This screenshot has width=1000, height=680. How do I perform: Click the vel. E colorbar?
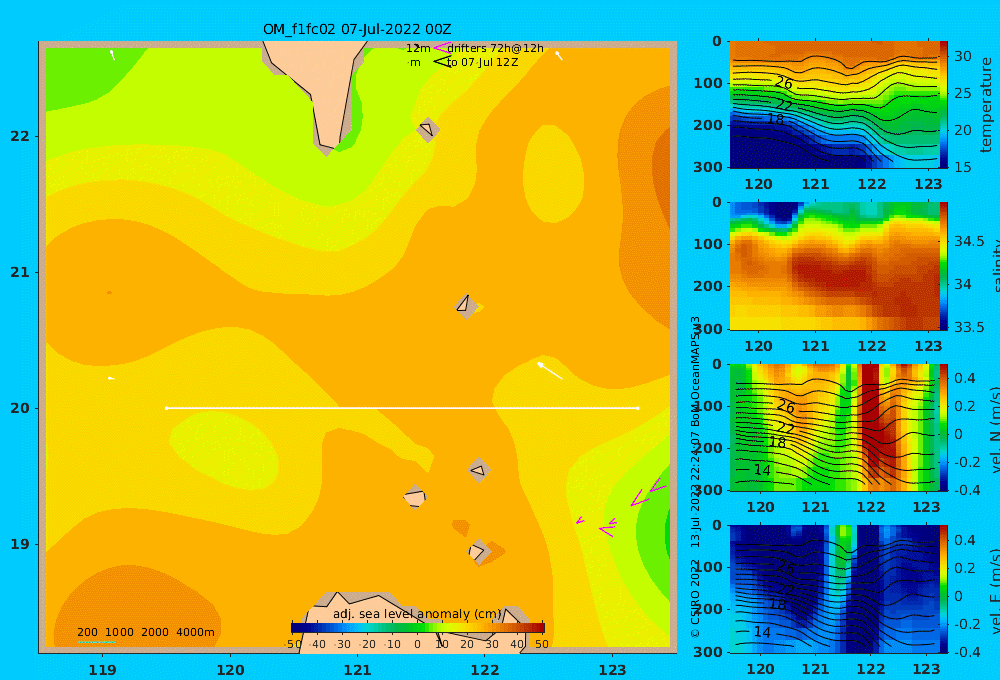click(x=944, y=589)
